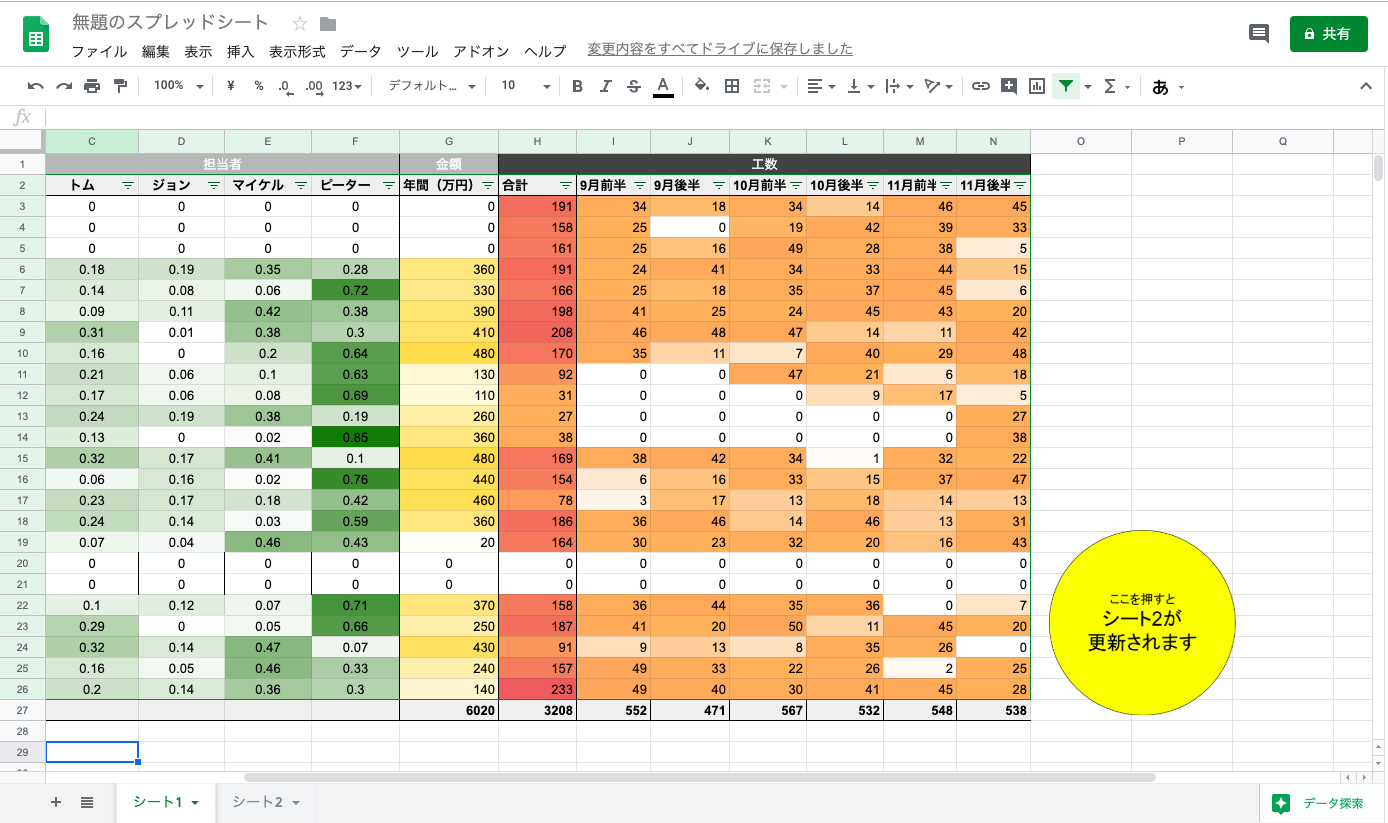
Task: Open the ファイル menu
Action: point(99,51)
